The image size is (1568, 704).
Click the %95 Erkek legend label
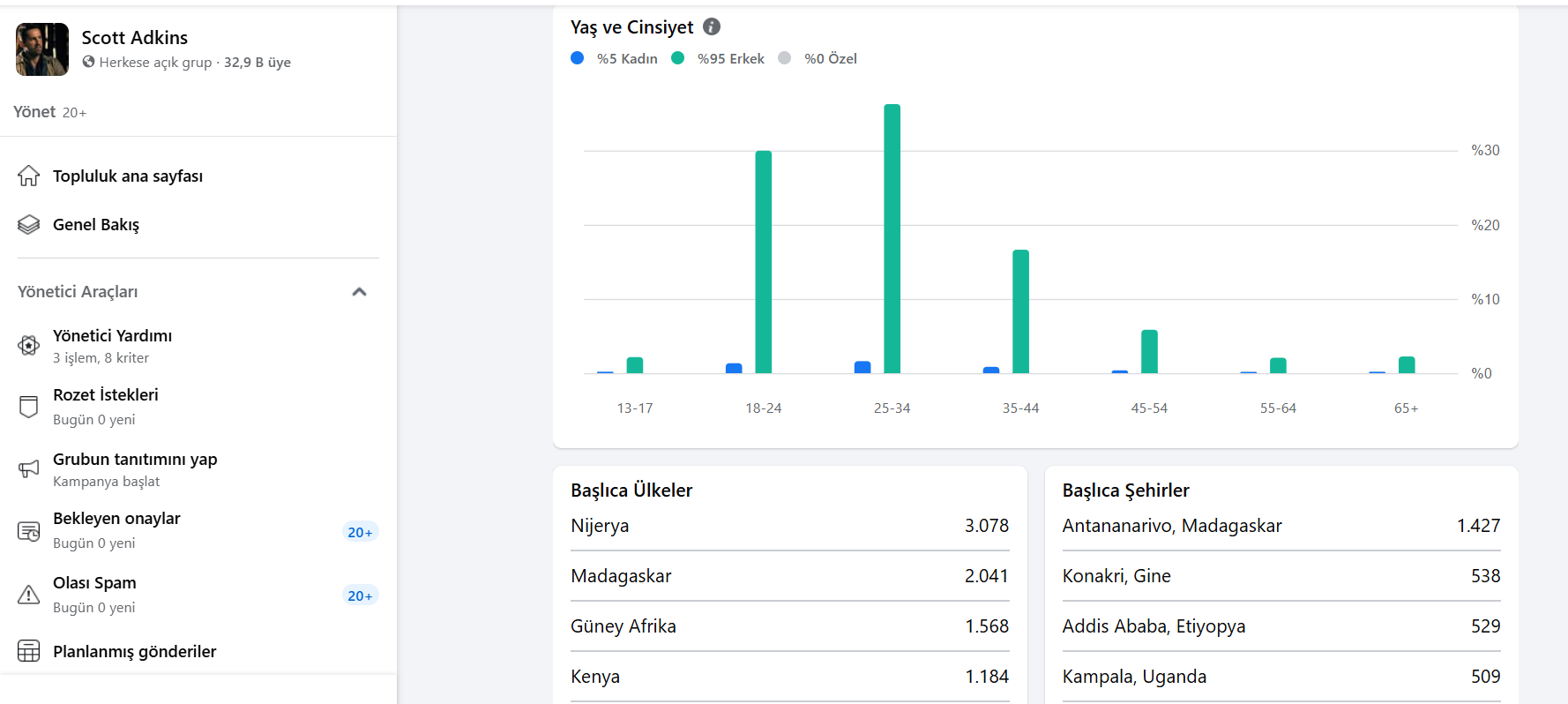731,58
